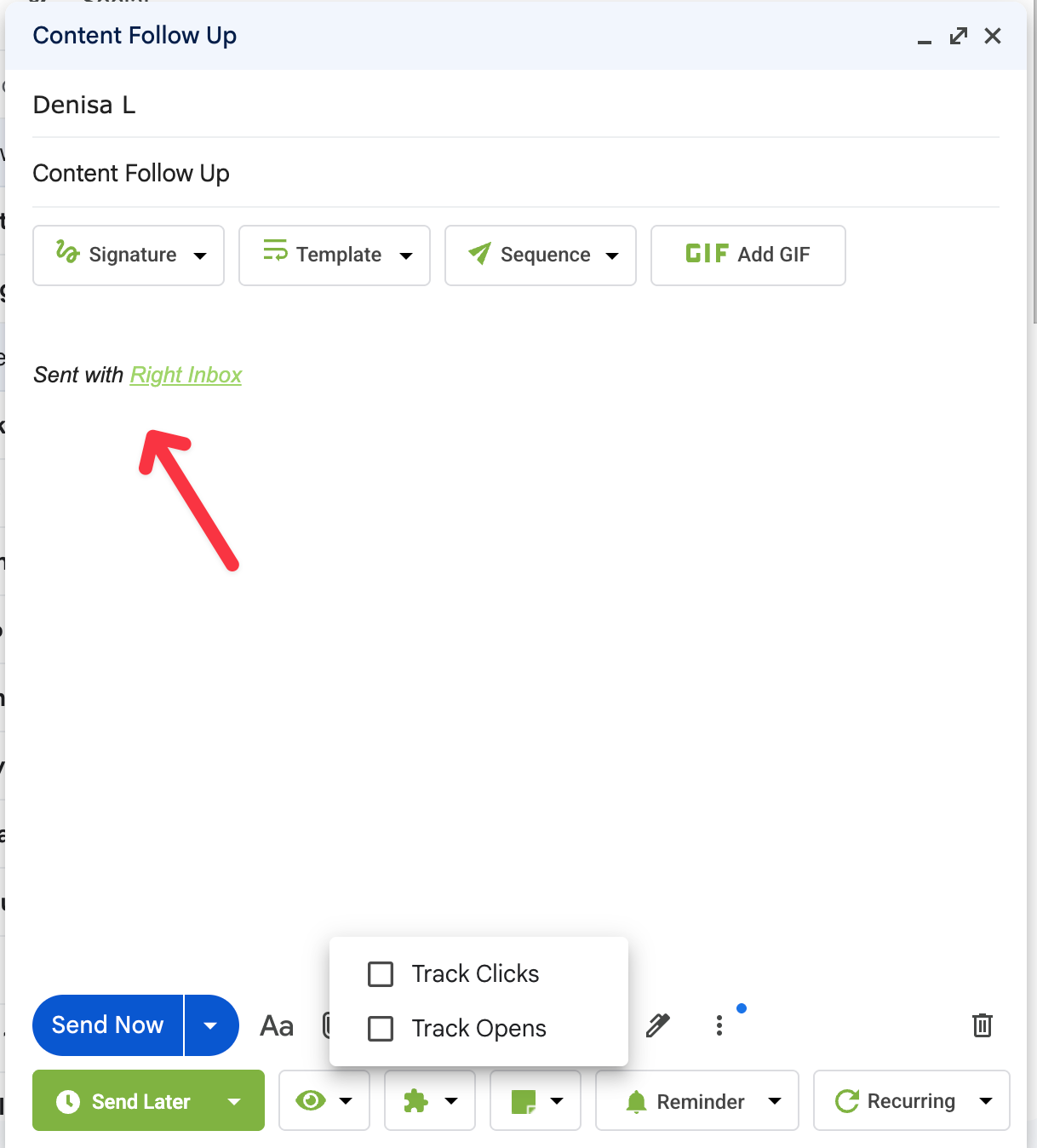The height and width of the screenshot is (1148, 1037).
Task: Click the green puzzle piece icon
Action: click(418, 1100)
